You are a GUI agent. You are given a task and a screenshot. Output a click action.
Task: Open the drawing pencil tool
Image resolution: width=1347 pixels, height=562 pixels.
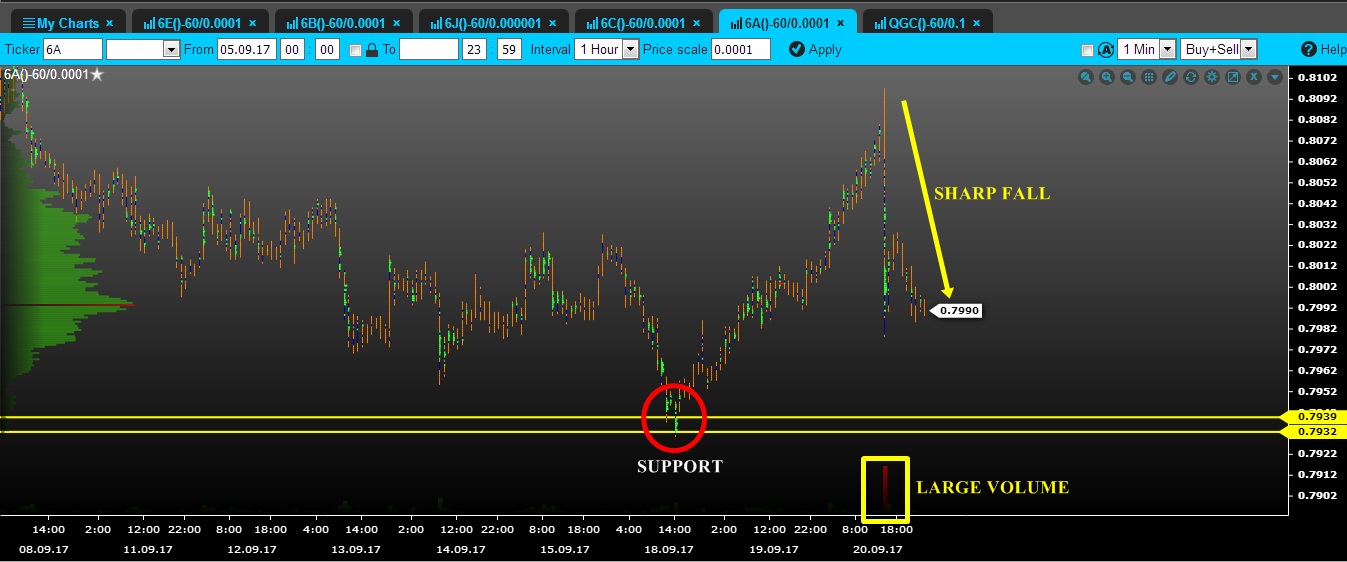pos(1170,77)
